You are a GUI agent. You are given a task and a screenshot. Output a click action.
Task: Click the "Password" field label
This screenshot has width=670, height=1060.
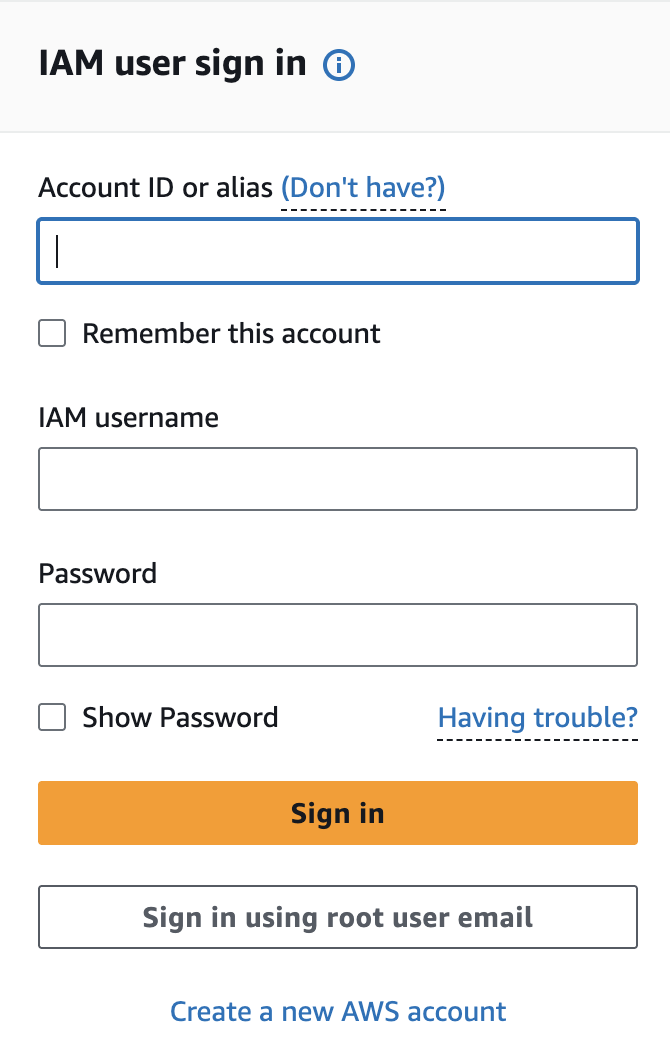(x=97, y=573)
